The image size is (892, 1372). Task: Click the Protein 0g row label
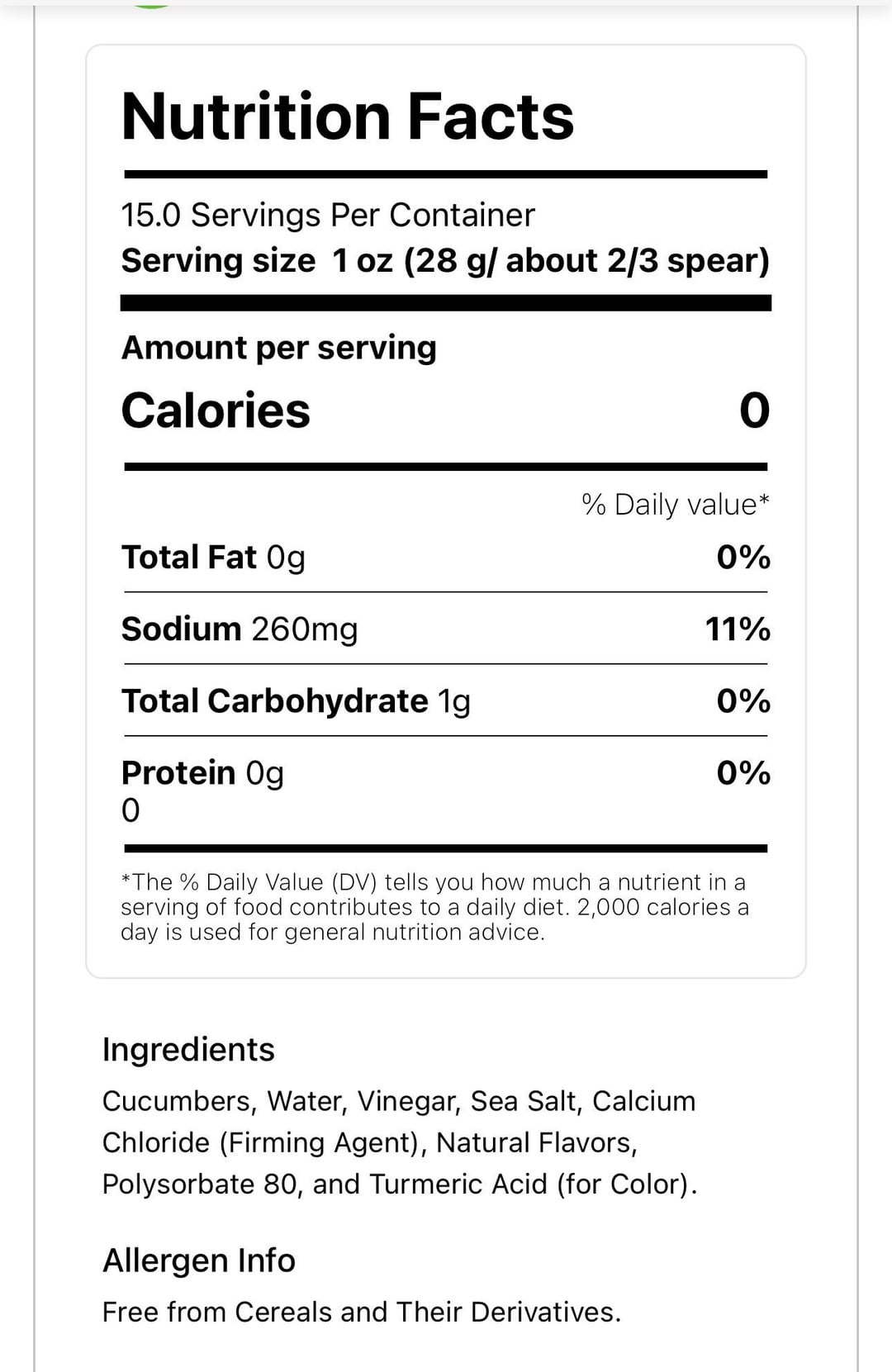202,773
